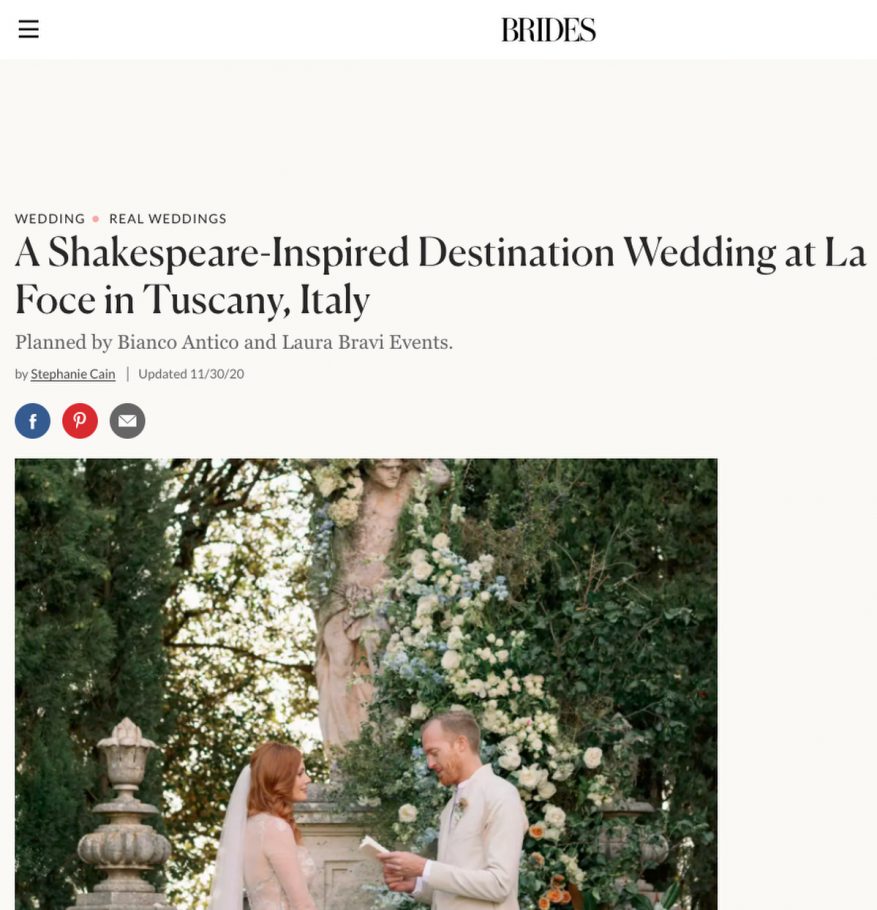Click the 'Planned by Bianco Antico' subtitle
This screenshot has height=910, width=877.
pos(234,342)
